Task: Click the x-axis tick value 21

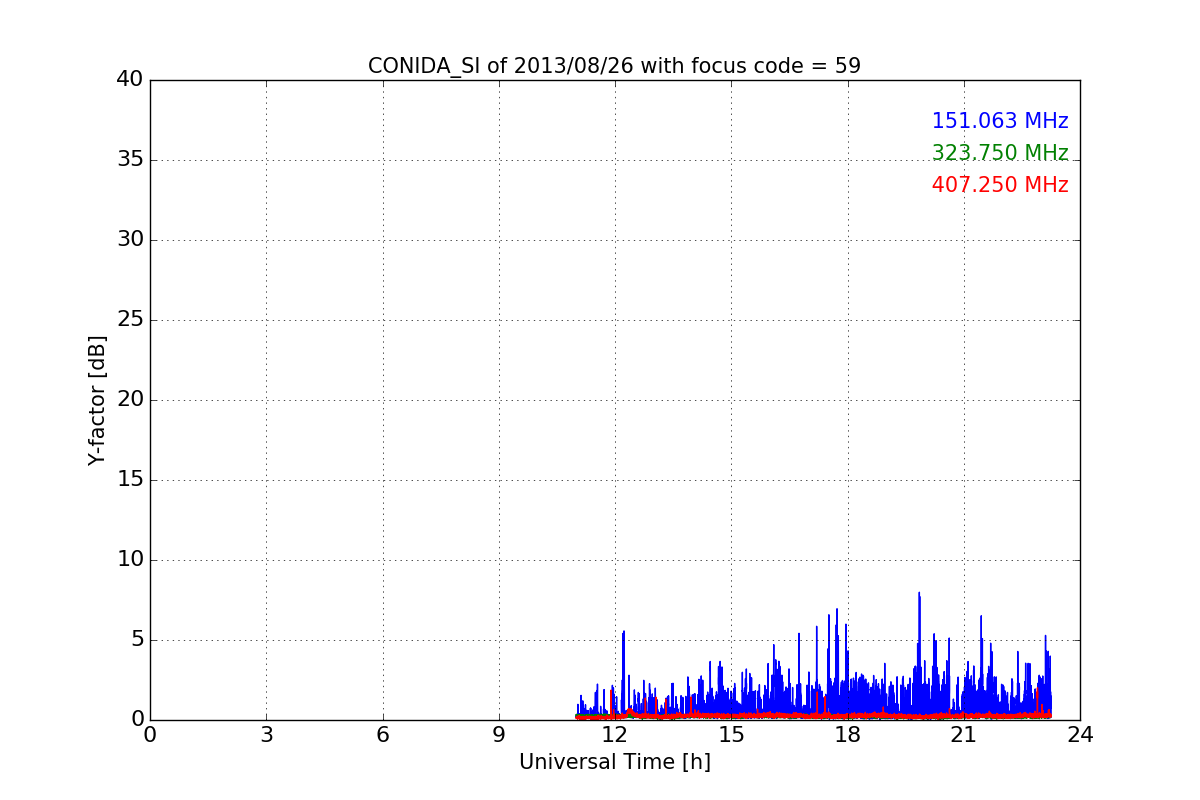Action: (x=964, y=735)
